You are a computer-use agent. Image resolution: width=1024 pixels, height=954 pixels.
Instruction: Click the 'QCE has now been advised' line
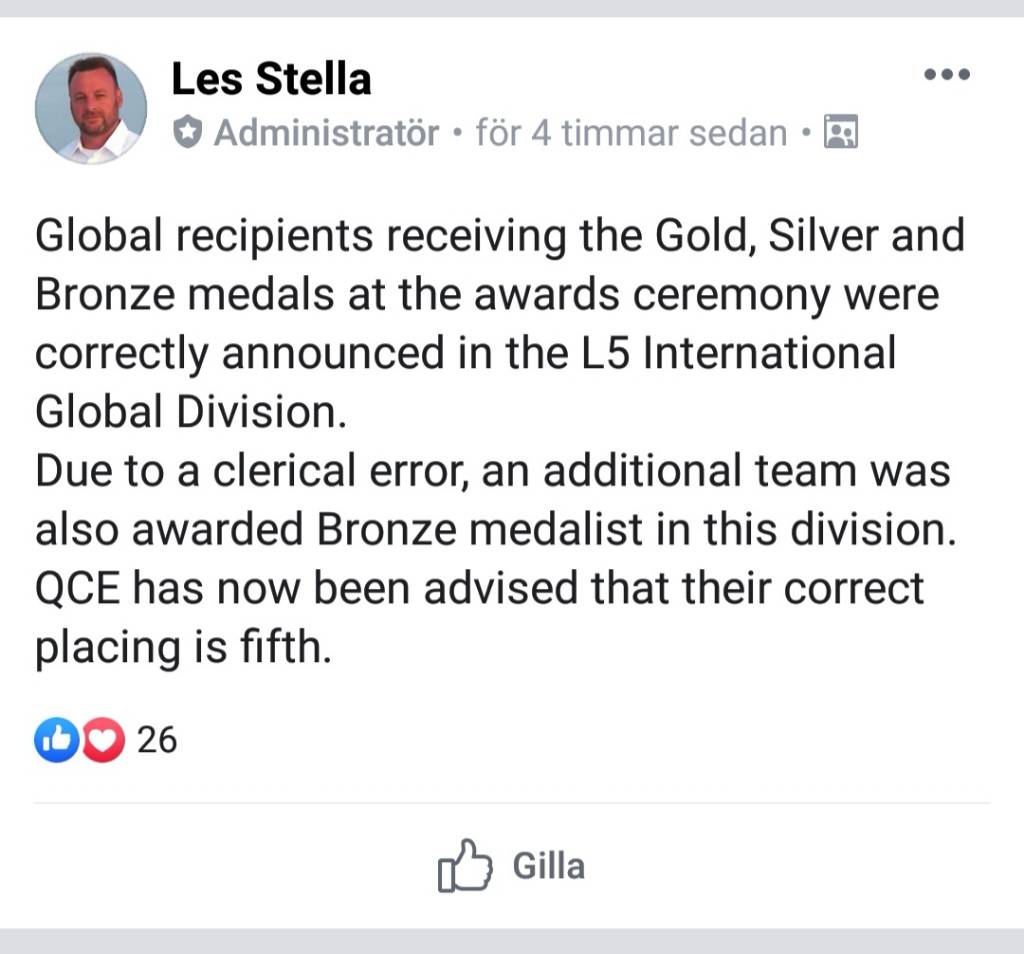click(x=479, y=589)
